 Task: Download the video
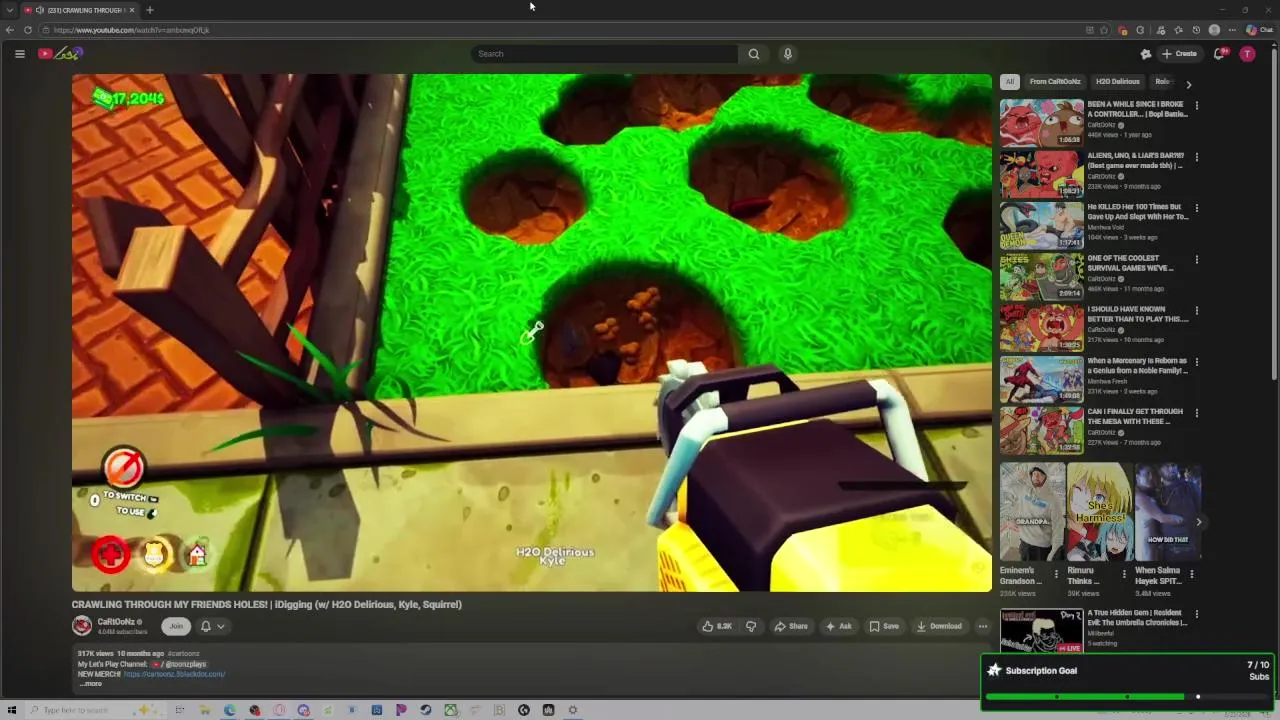click(939, 626)
